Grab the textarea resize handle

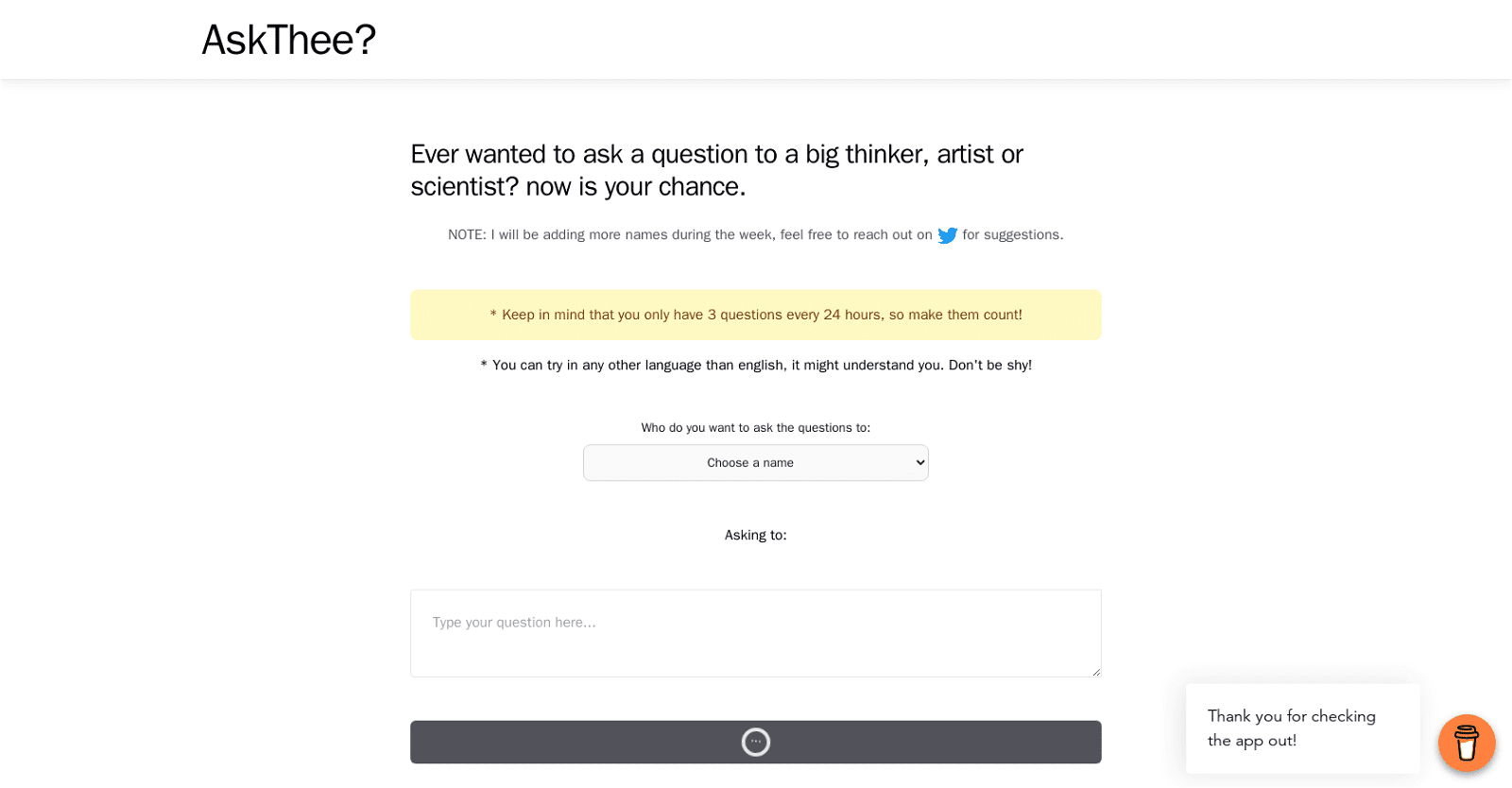tap(1096, 672)
